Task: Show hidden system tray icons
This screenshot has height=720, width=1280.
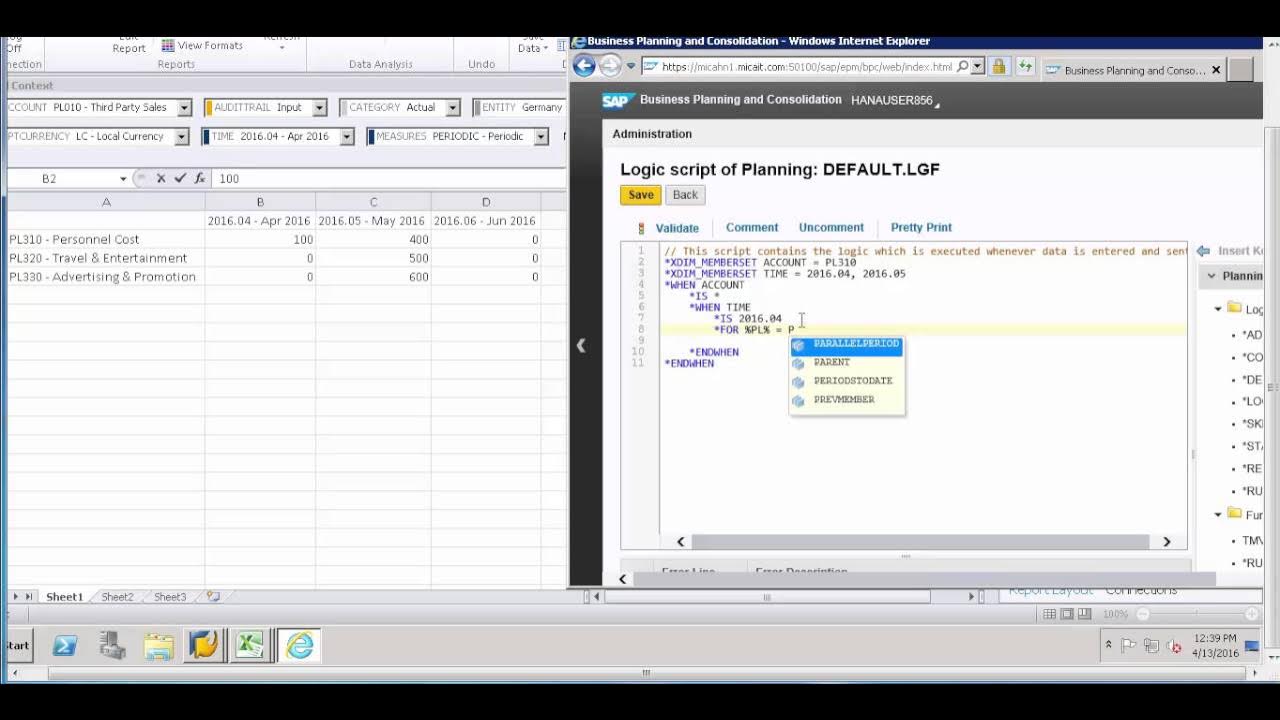Action: (1108, 645)
